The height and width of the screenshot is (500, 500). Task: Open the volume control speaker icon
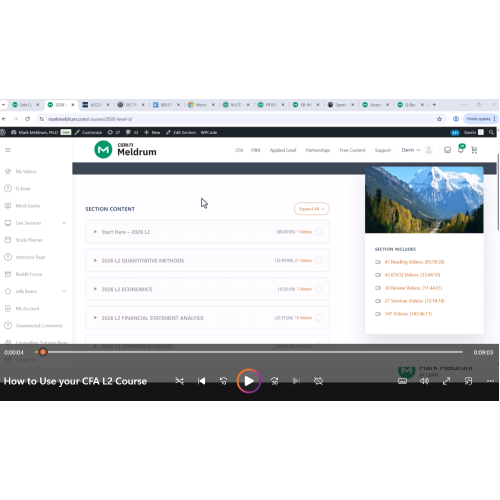[x=424, y=381]
